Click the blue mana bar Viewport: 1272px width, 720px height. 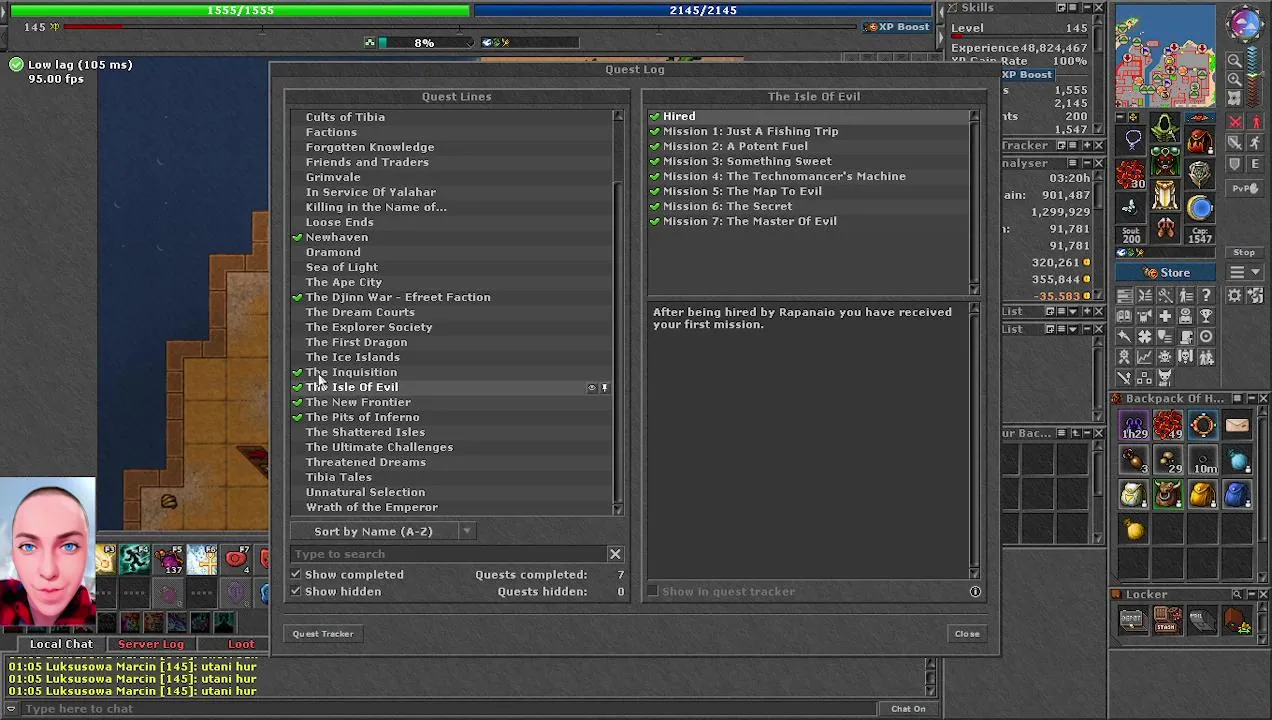tap(703, 10)
